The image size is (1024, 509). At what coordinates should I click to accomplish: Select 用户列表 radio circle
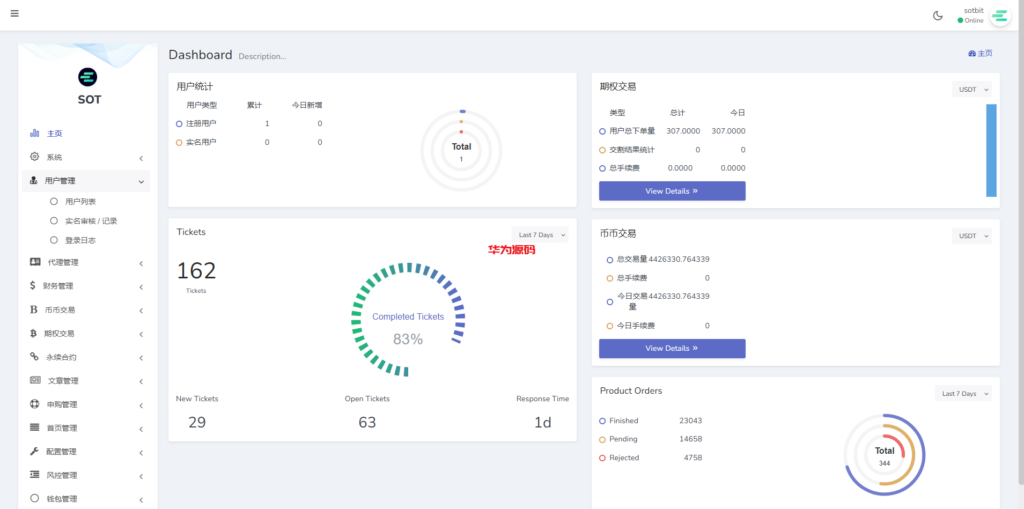tap(54, 202)
